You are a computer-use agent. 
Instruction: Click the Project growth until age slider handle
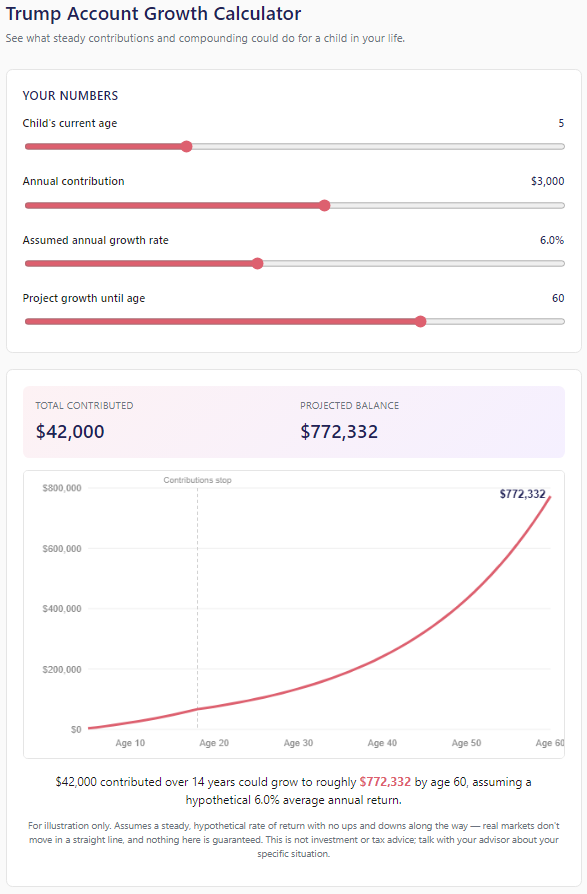(x=421, y=322)
